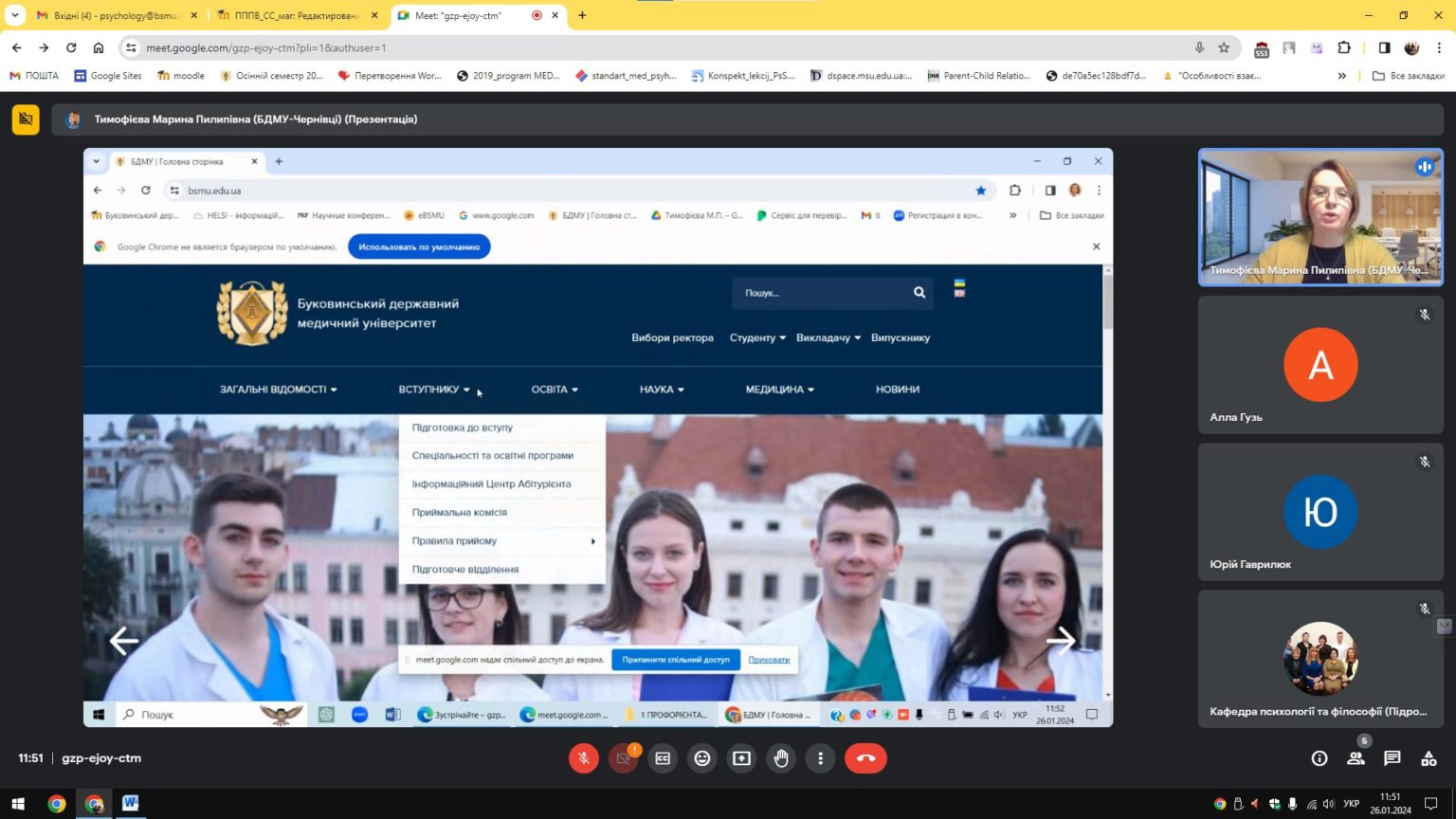The height and width of the screenshot is (819, 1456).
Task: Open the in-call chat panel
Action: point(1392,758)
